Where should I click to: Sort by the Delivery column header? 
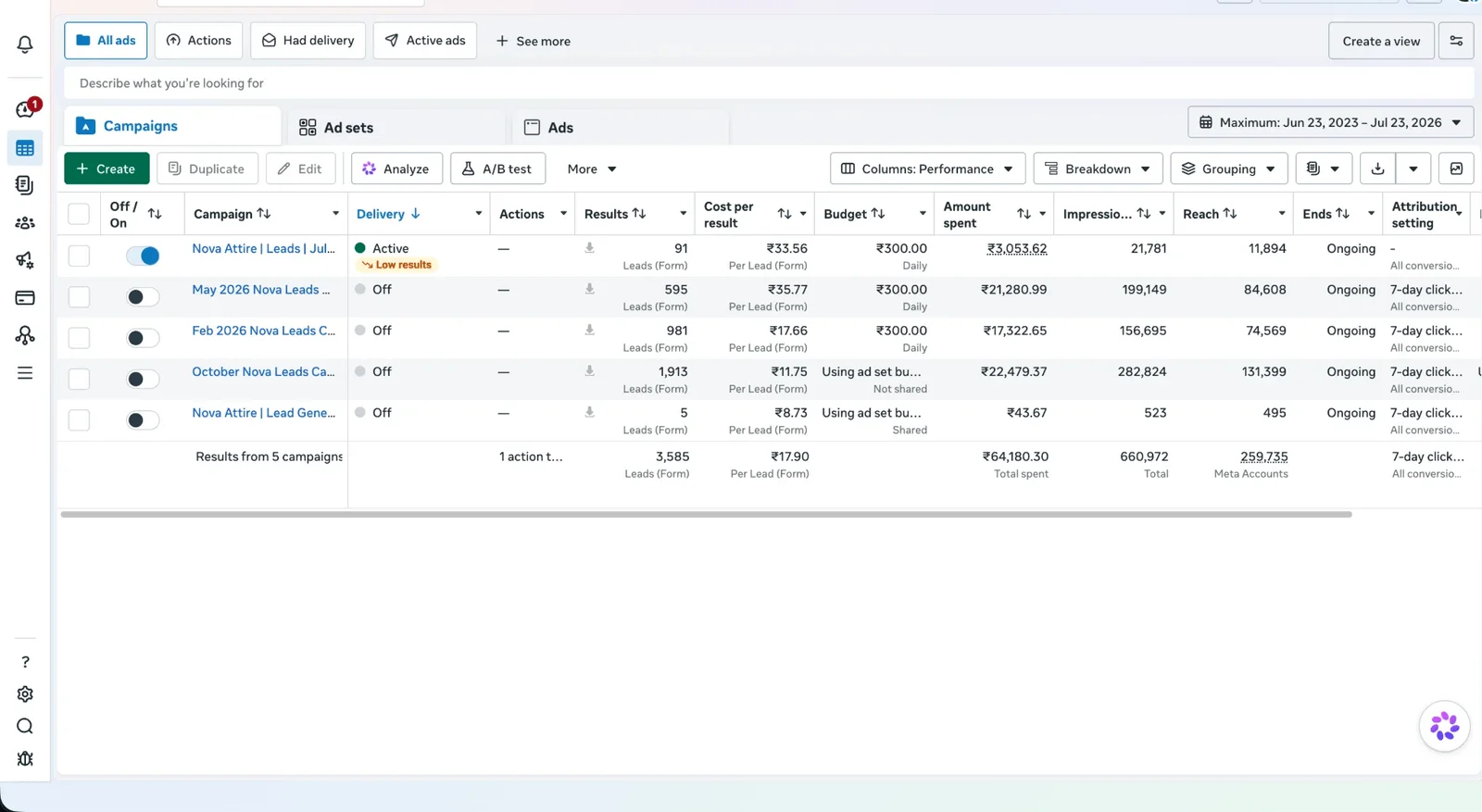click(x=381, y=214)
